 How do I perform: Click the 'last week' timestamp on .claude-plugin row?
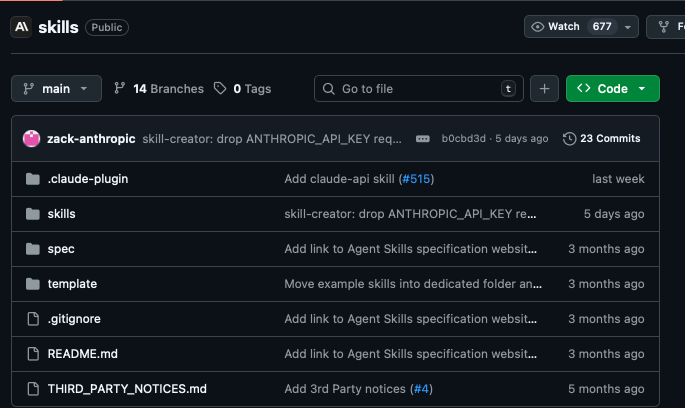pos(618,179)
